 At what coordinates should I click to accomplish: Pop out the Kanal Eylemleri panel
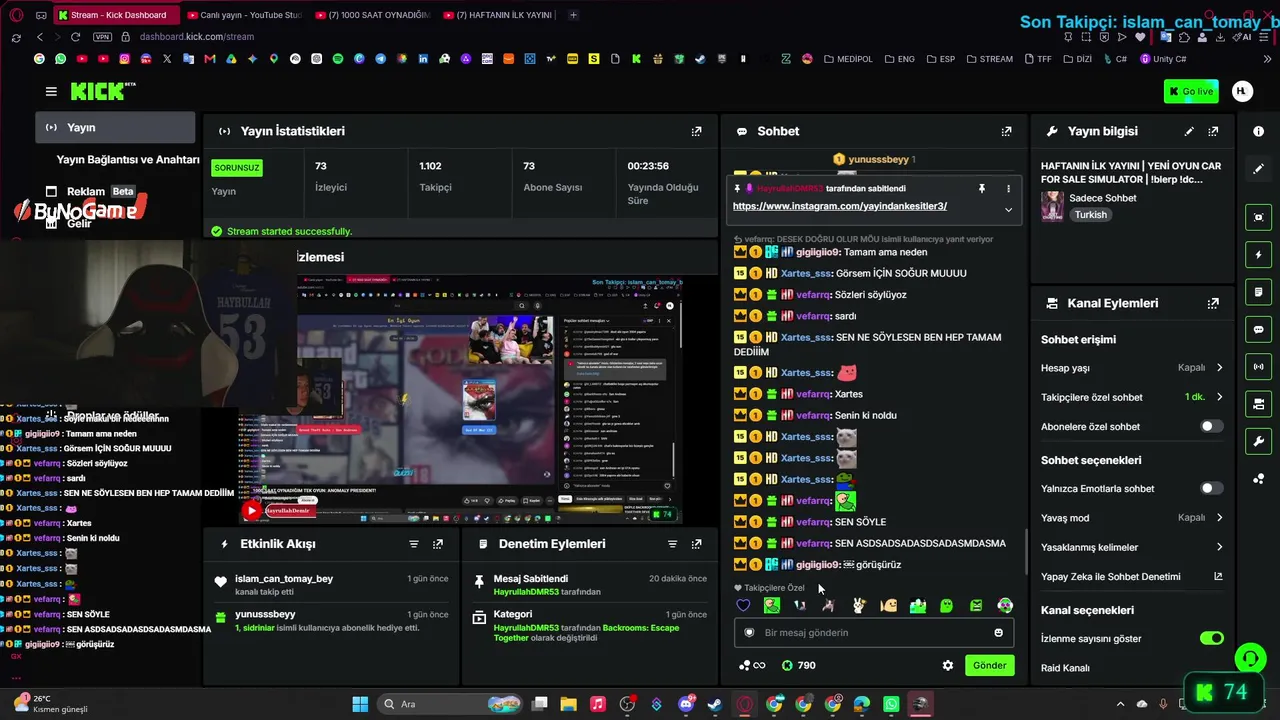(1213, 303)
